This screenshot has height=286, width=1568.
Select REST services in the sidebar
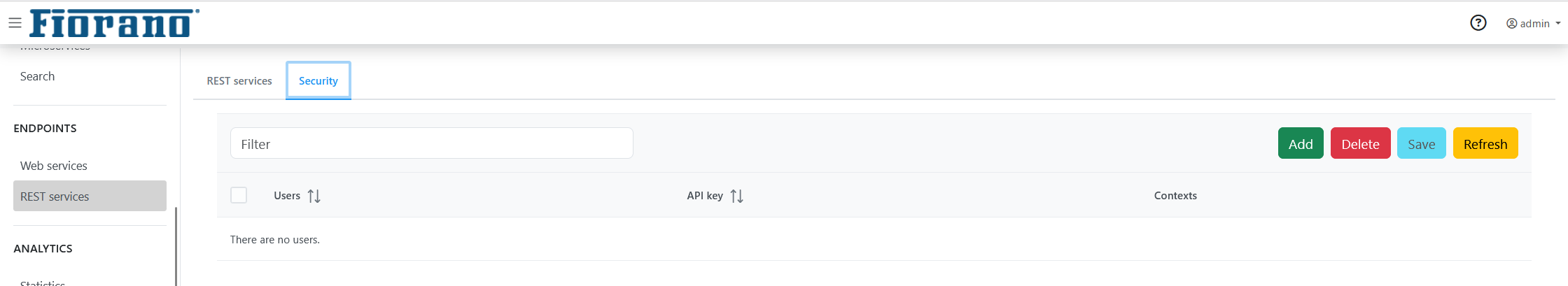pyautogui.click(x=90, y=196)
